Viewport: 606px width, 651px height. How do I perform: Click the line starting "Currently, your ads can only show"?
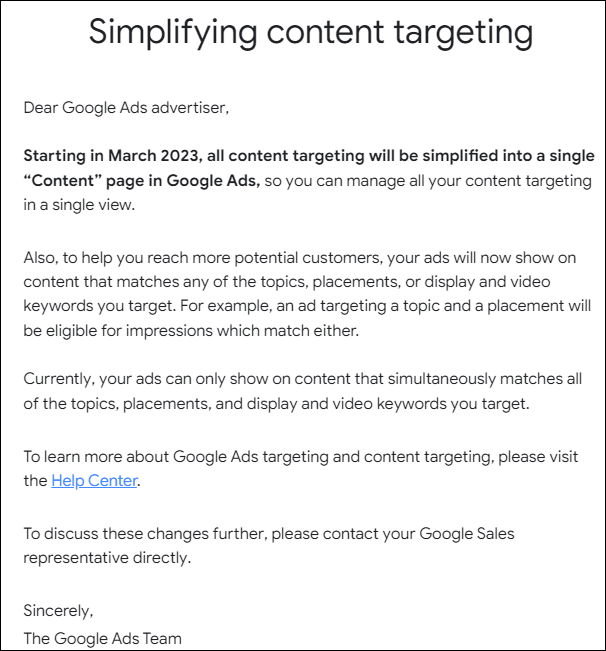(303, 379)
